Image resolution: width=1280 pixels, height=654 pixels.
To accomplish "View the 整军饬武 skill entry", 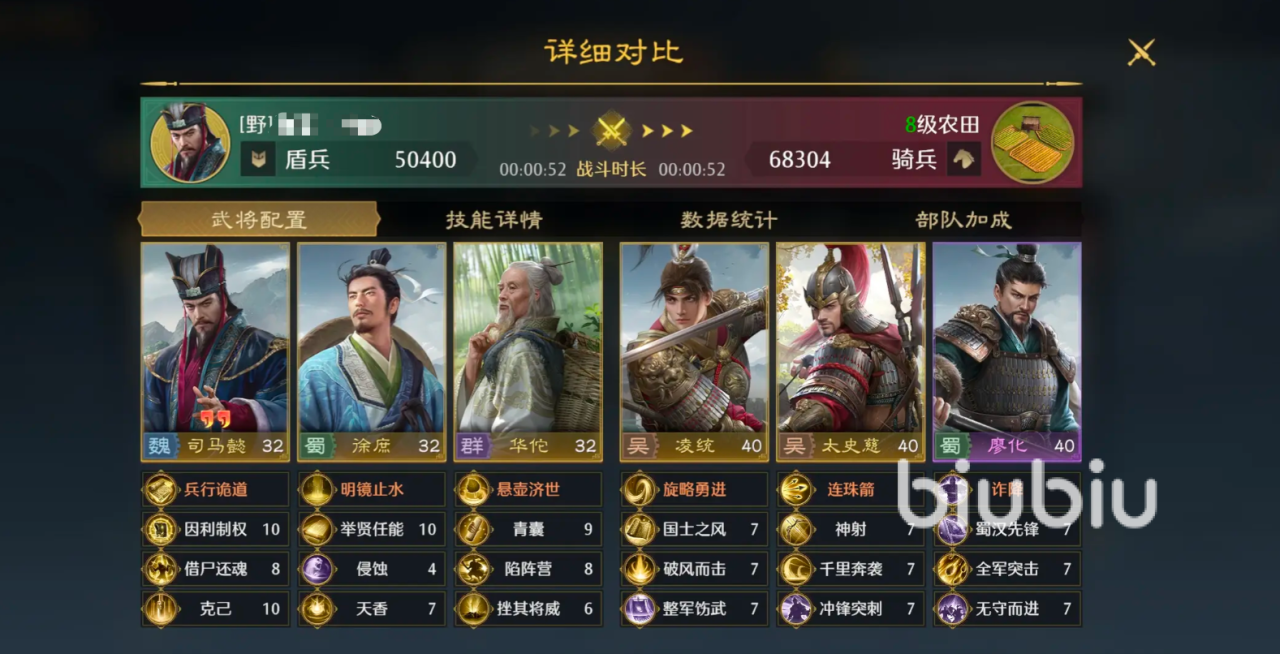I will pyautogui.click(x=694, y=608).
